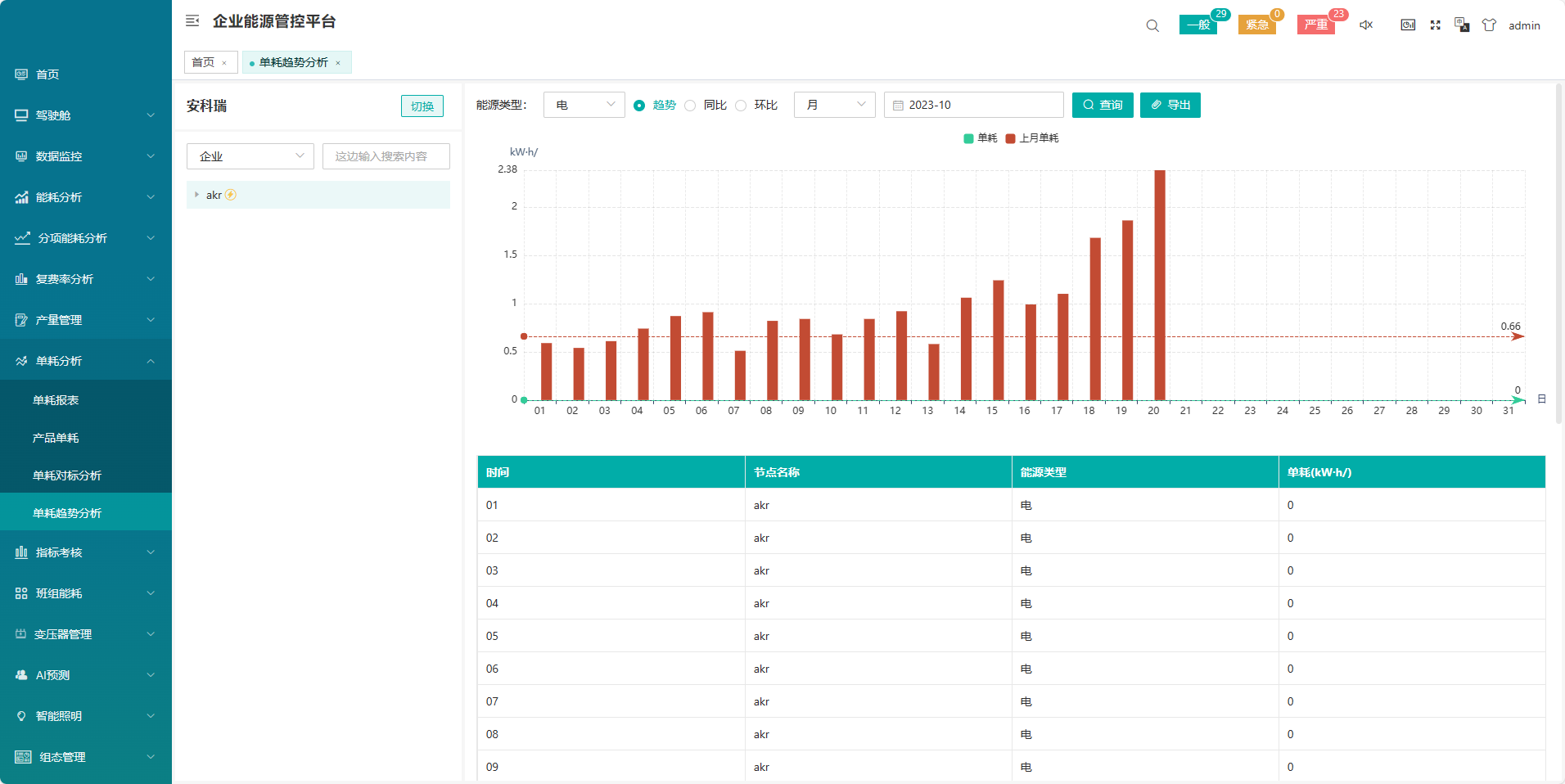Toggle the muted alarm sound icon
The image size is (1565, 784).
[x=1366, y=25]
